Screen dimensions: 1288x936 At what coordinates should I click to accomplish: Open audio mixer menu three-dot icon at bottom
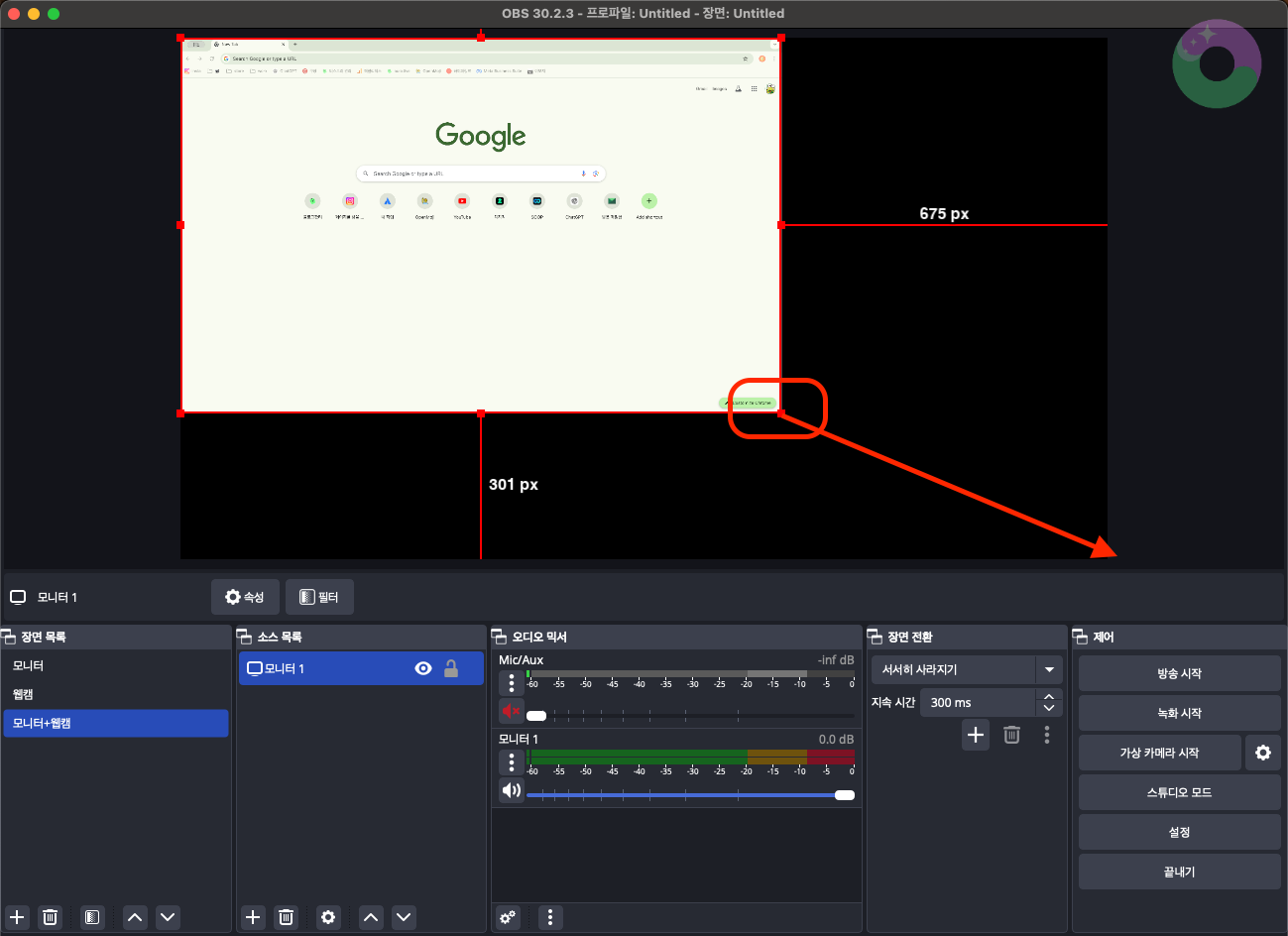pos(550,917)
